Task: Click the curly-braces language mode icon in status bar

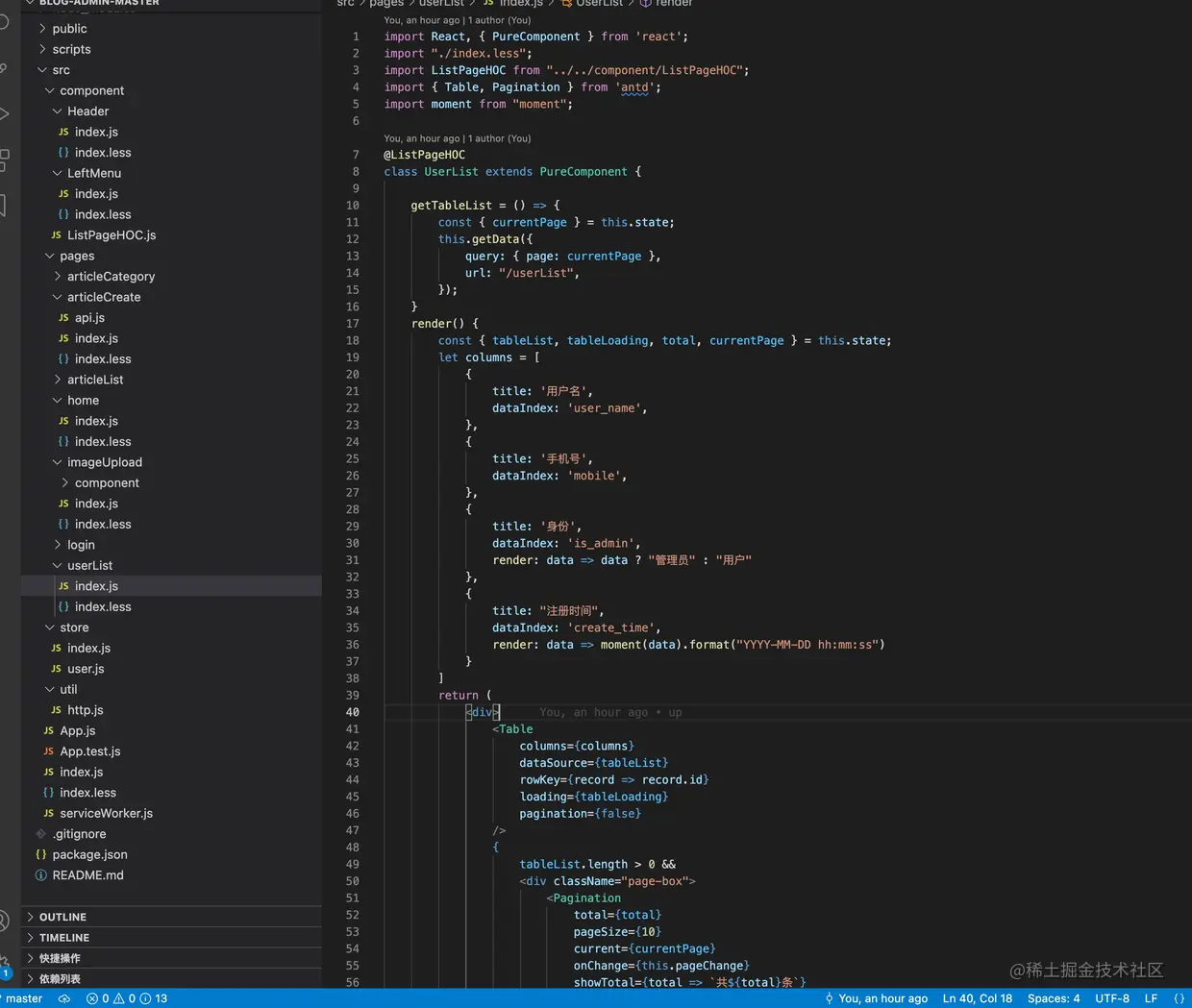Action: [x=1179, y=998]
